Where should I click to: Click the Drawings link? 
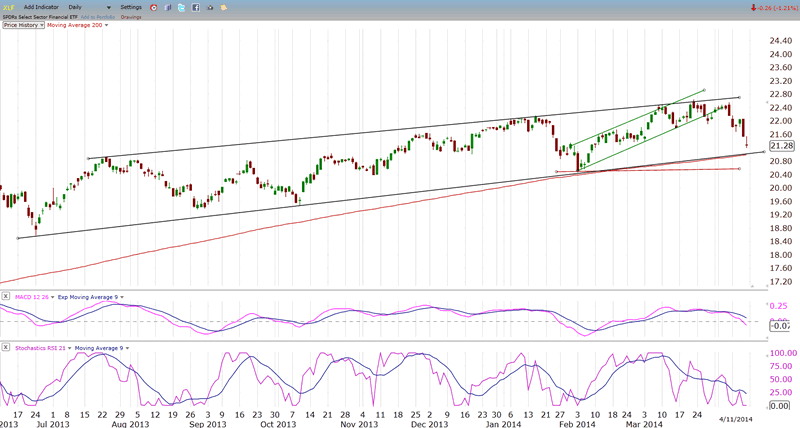tap(130, 16)
